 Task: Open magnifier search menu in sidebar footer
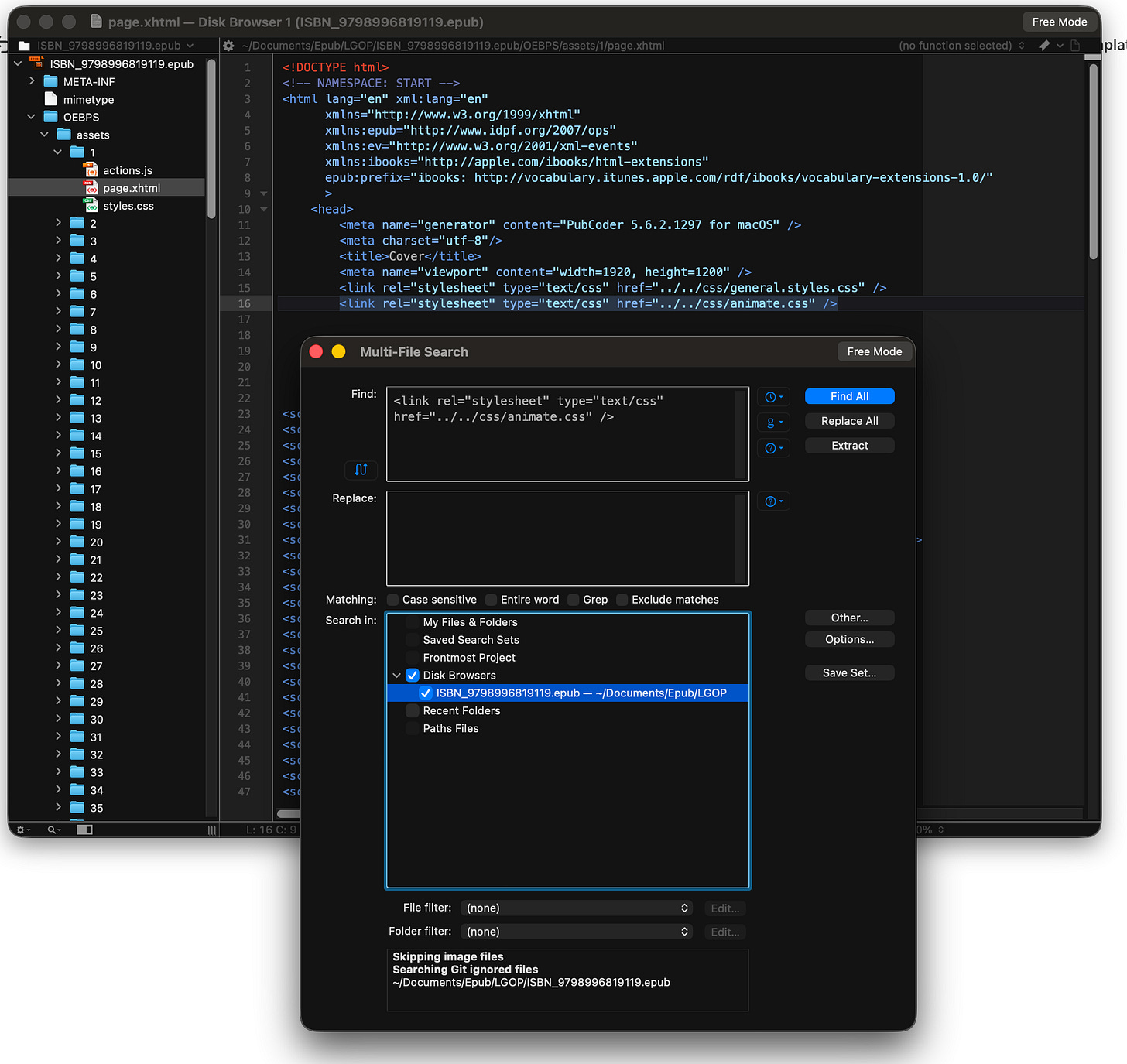[53, 830]
